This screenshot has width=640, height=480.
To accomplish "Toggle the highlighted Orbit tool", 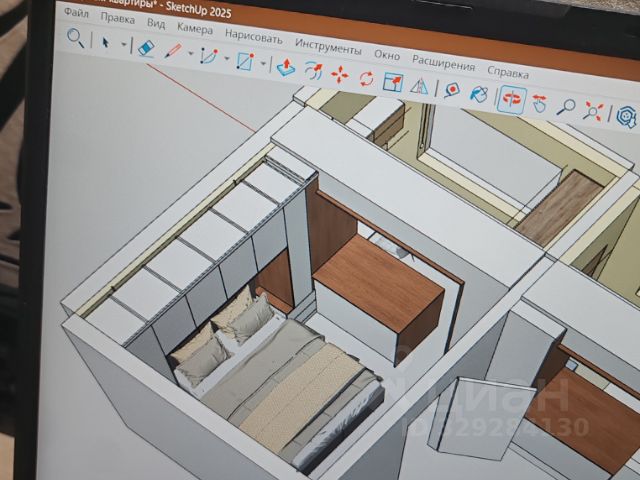I will pyautogui.click(x=511, y=99).
